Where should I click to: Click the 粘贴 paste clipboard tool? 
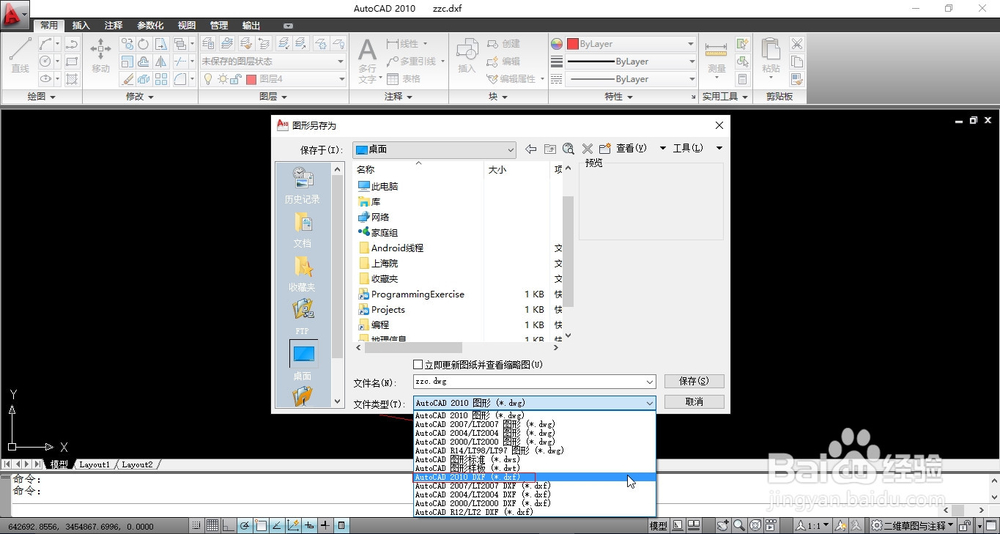click(x=770, y=56)
